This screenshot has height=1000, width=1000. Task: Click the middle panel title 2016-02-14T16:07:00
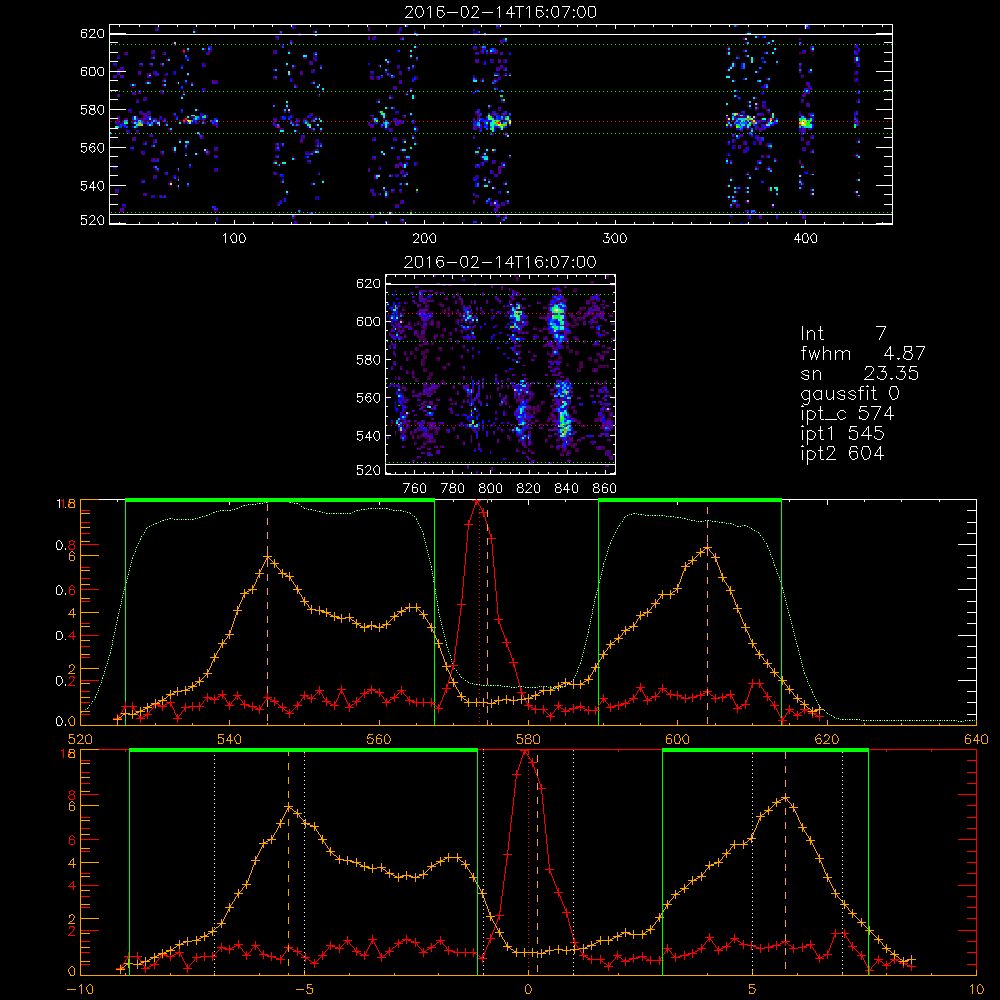point(501,262)
